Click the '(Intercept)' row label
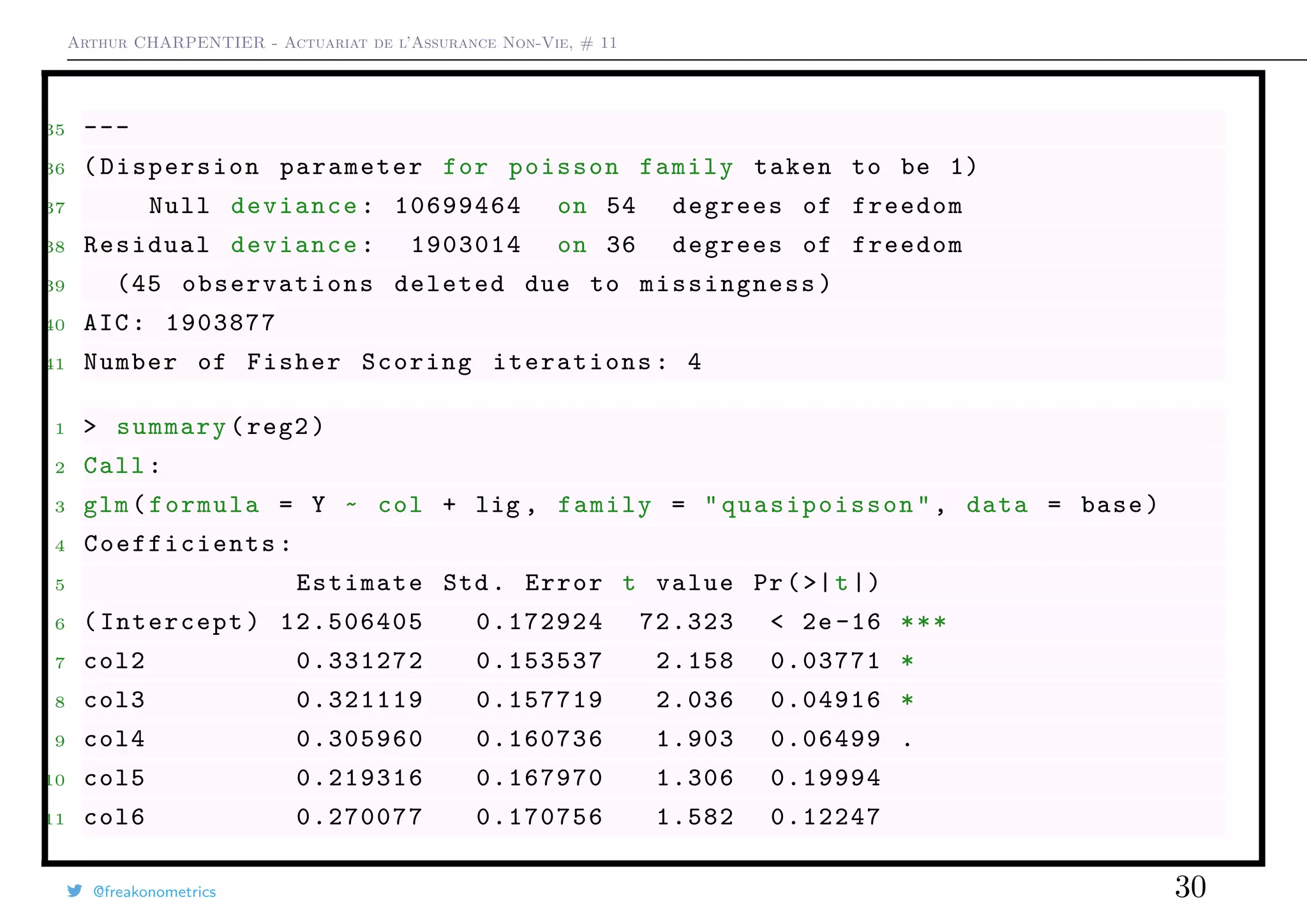Image resolution: width=1307 pixels, height=924 pixels. (x=171, y=622)
